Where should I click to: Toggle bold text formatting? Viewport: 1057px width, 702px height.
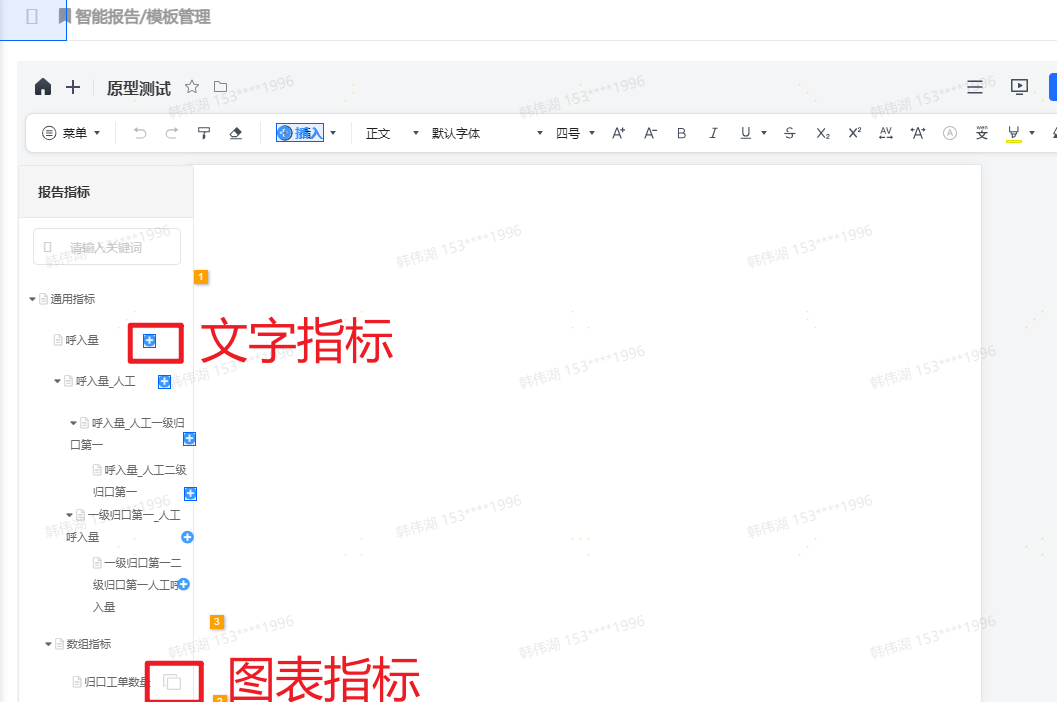coord(682,133)
